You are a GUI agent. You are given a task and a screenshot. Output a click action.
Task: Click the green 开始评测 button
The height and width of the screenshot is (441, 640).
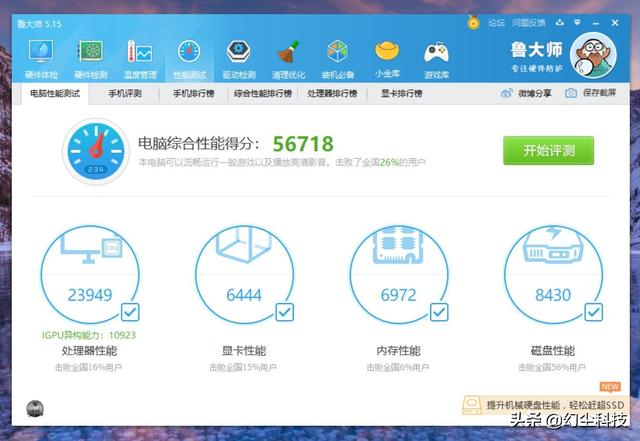tap(548, 151)
